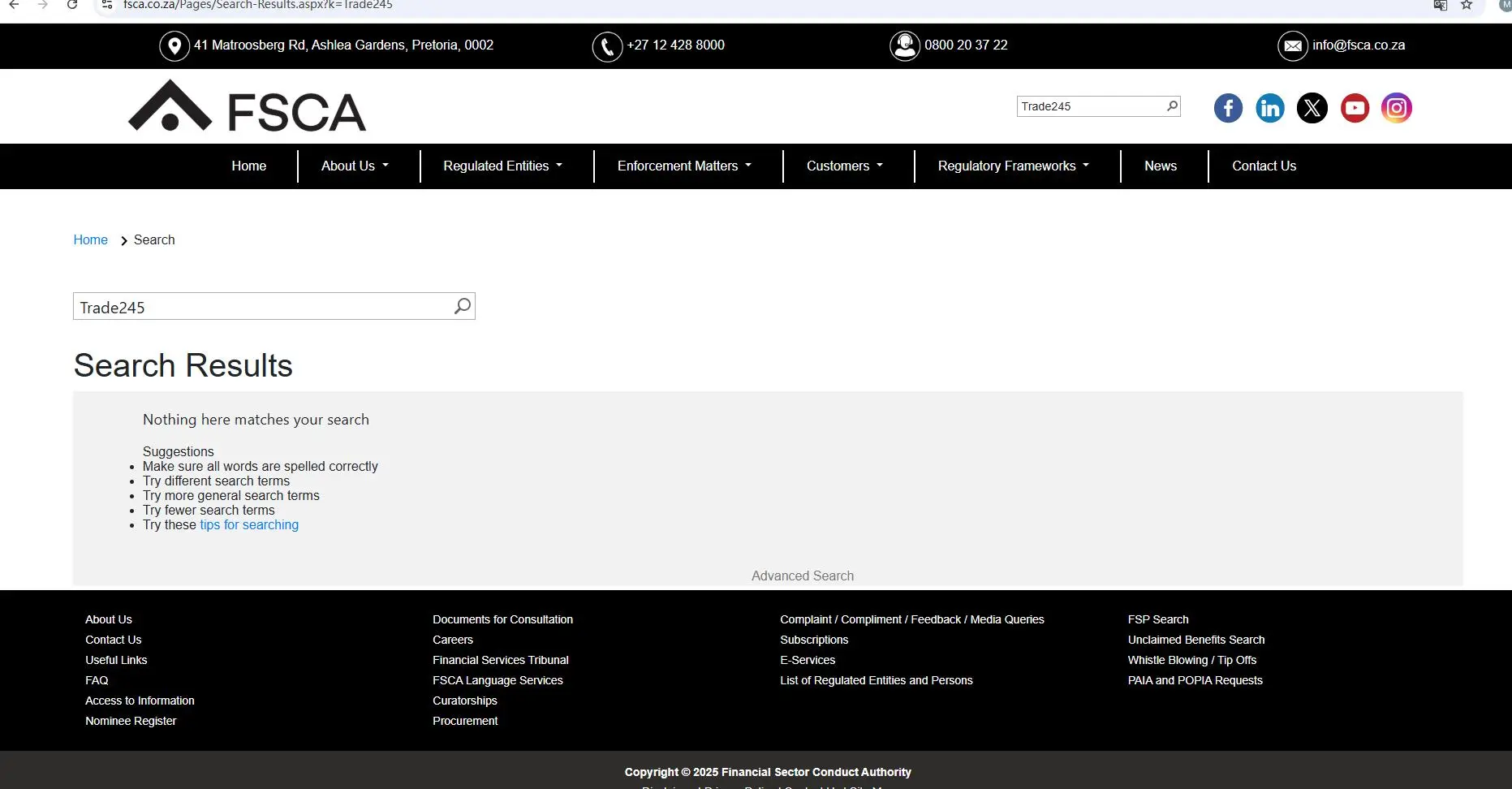1512x789 pixels.
Task: Open FSP Search in the footer
Action: (x=1158, y=619)
